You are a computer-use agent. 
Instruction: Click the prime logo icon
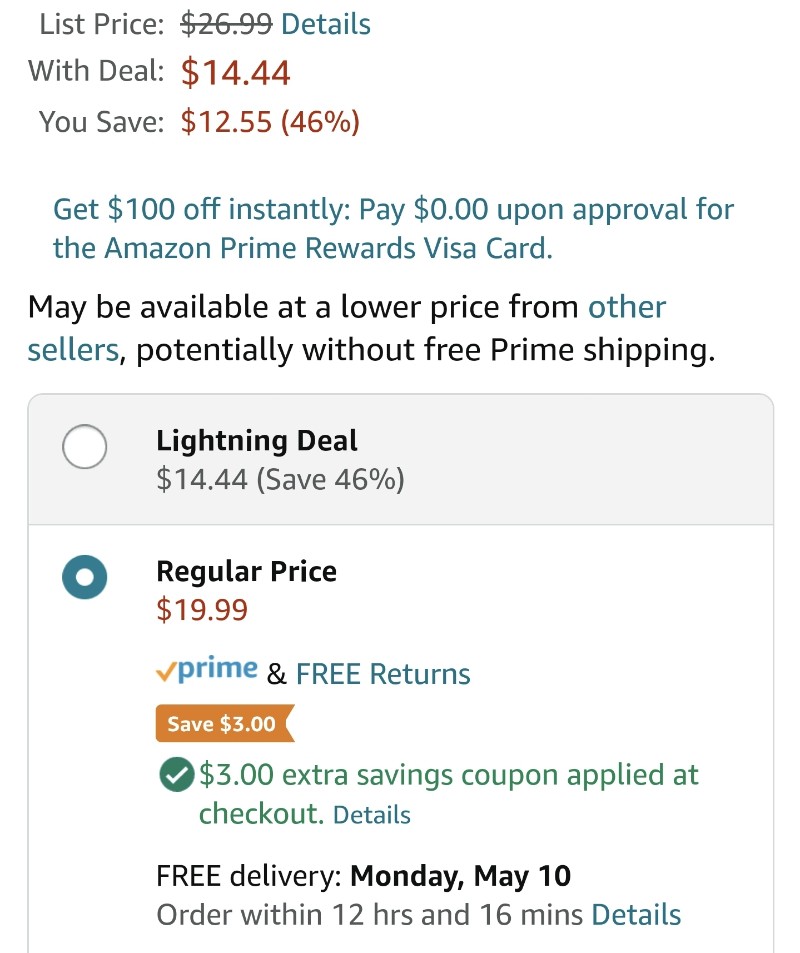pos(207,670)
